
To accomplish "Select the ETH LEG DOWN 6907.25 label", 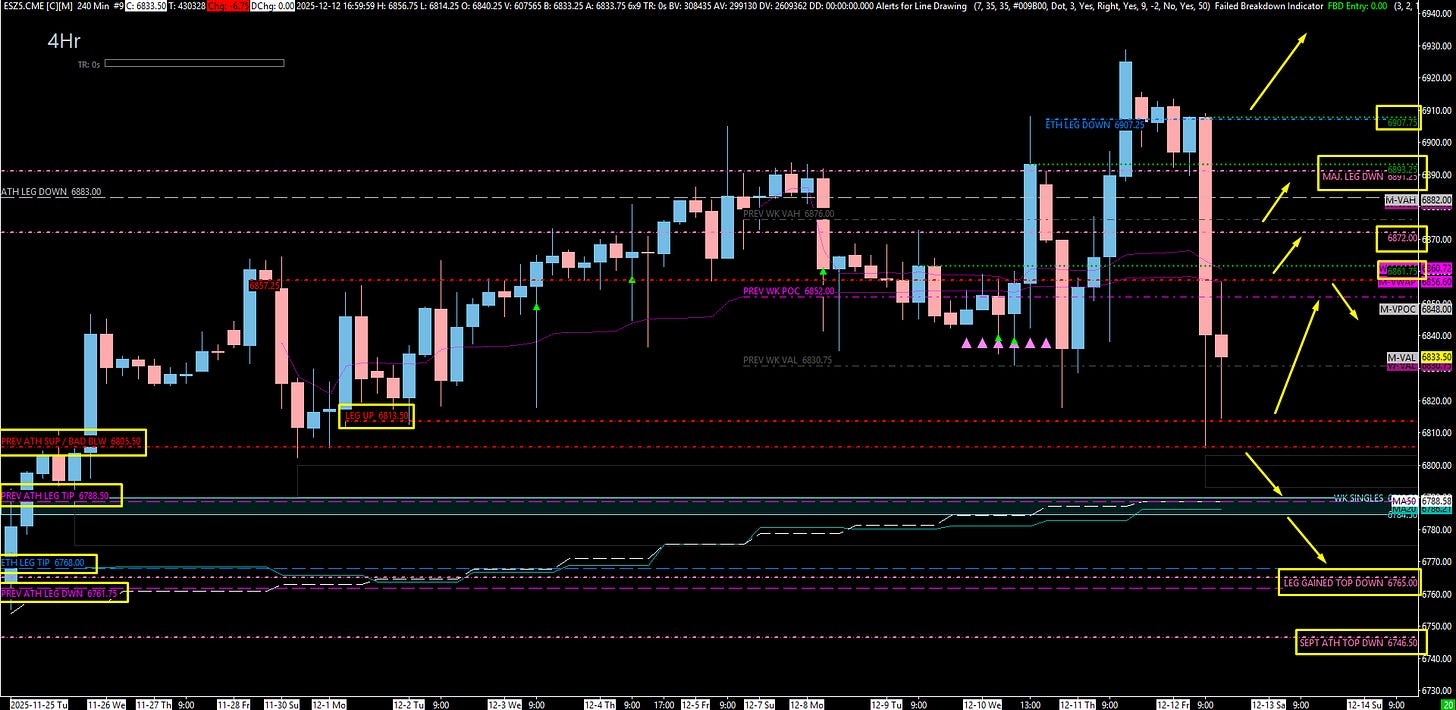I will point(1096,125).
